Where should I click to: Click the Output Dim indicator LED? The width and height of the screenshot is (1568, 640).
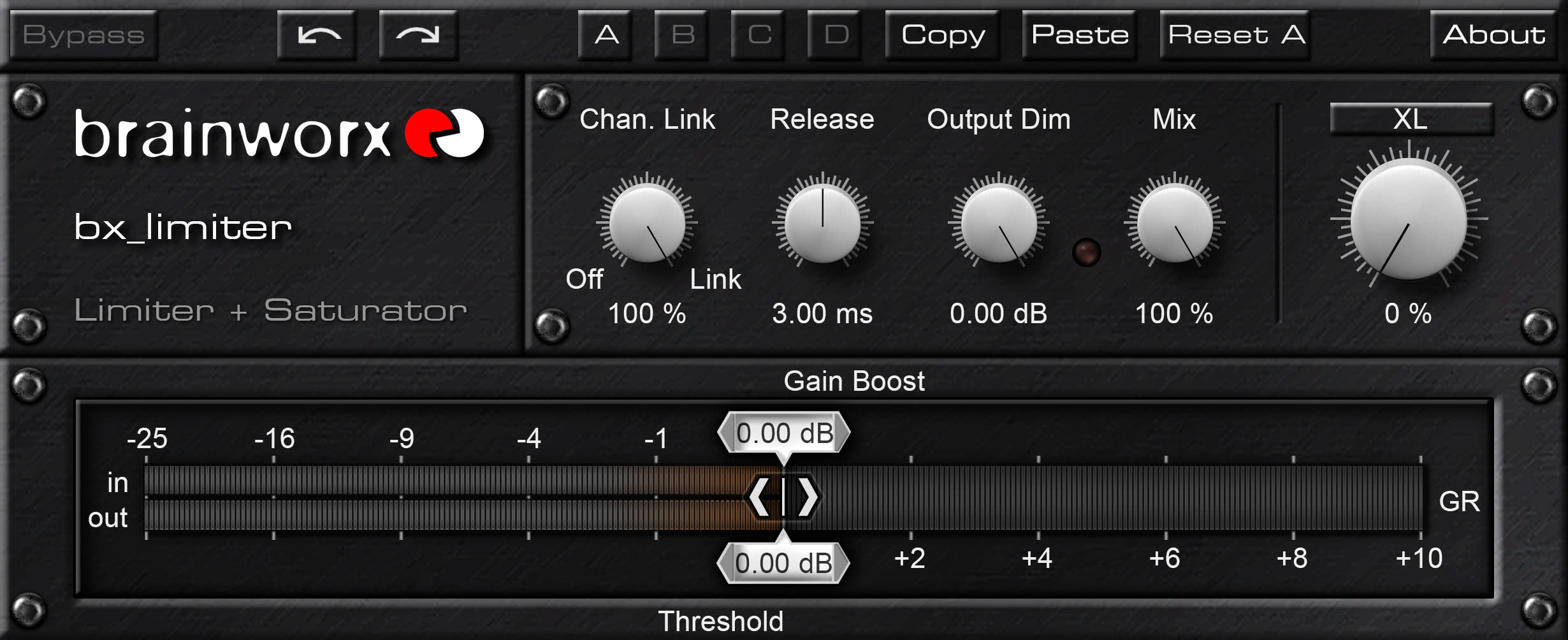coord(1086,252)
